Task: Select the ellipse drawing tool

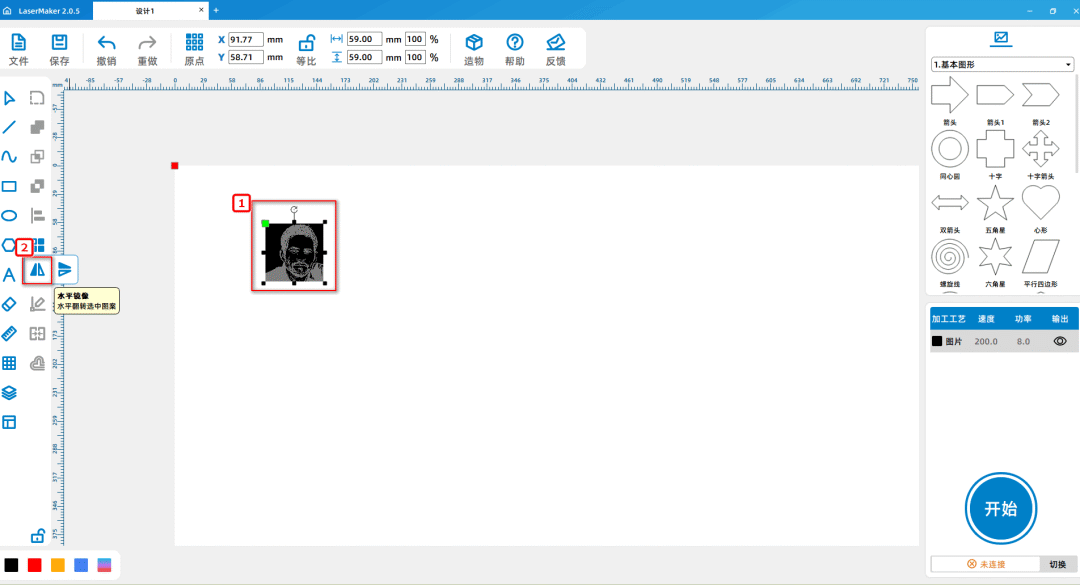Action: tap(9, 215)
